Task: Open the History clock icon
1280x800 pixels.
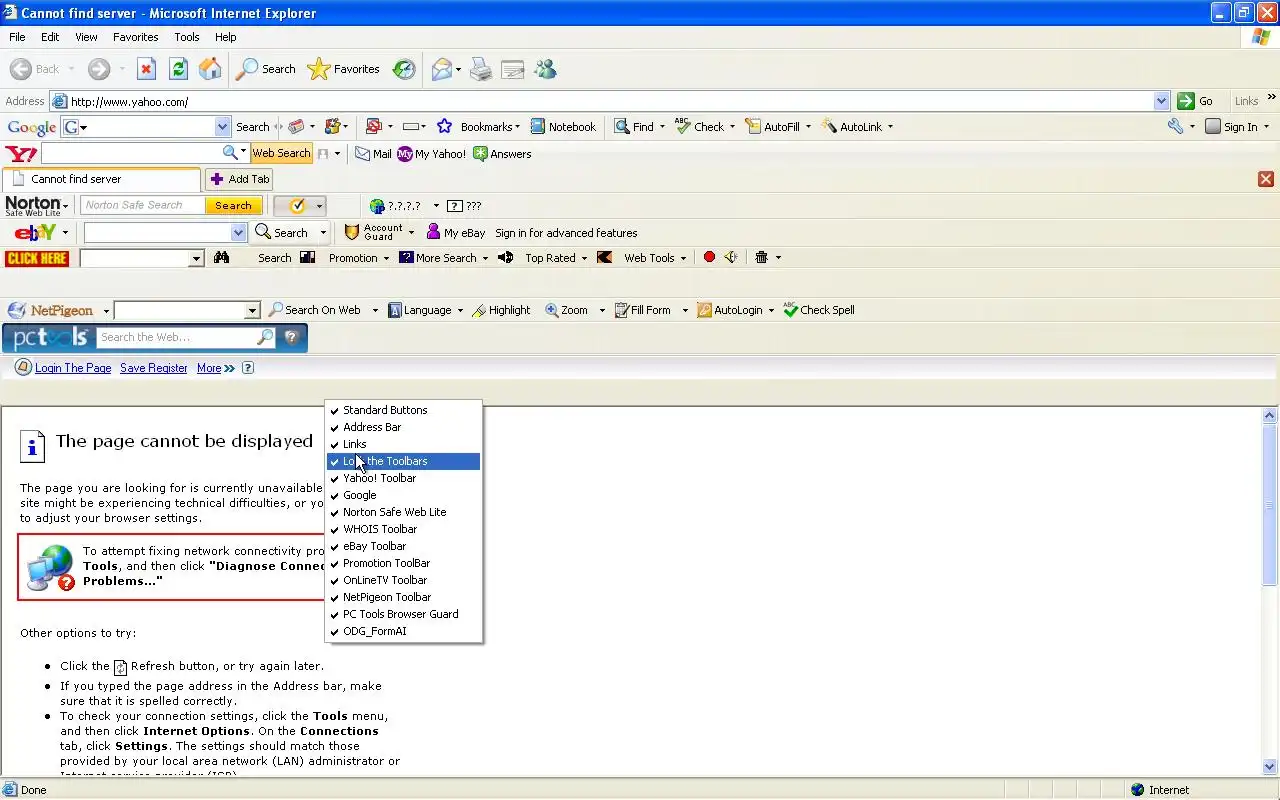Action: click(404, 69)
